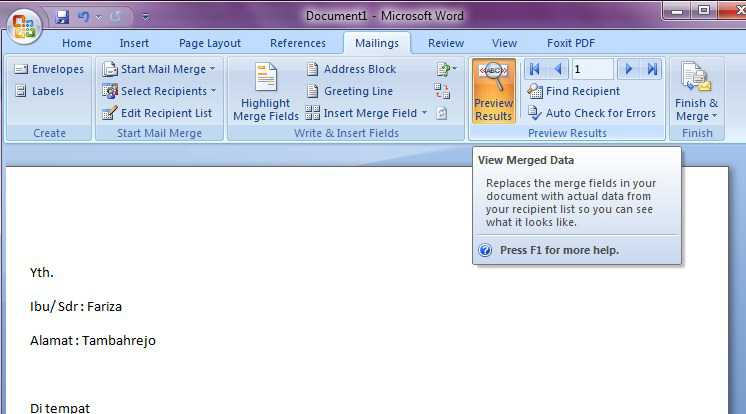746x414 pixels.
Task: Open the Undo history dropdown arrow
Action: tap(99, 18)
